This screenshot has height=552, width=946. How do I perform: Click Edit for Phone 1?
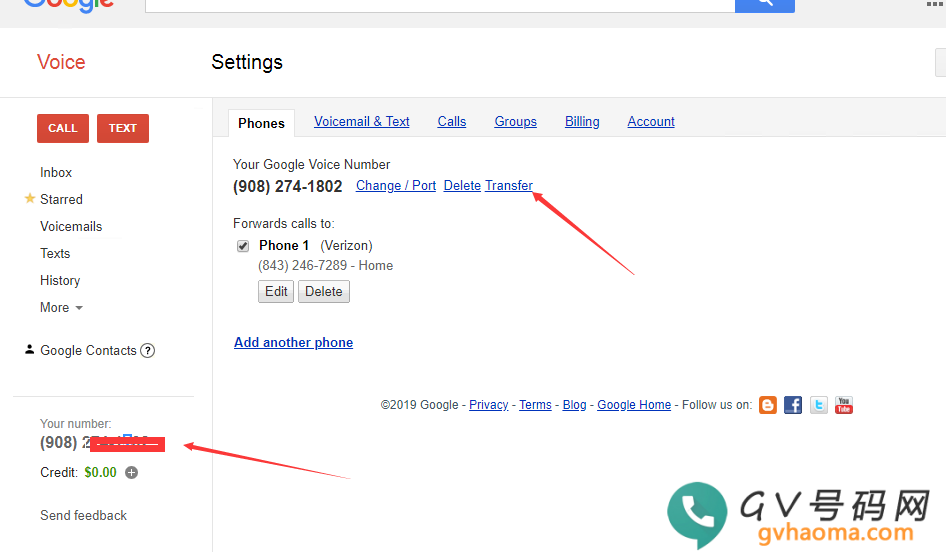[x=276, y=291]
